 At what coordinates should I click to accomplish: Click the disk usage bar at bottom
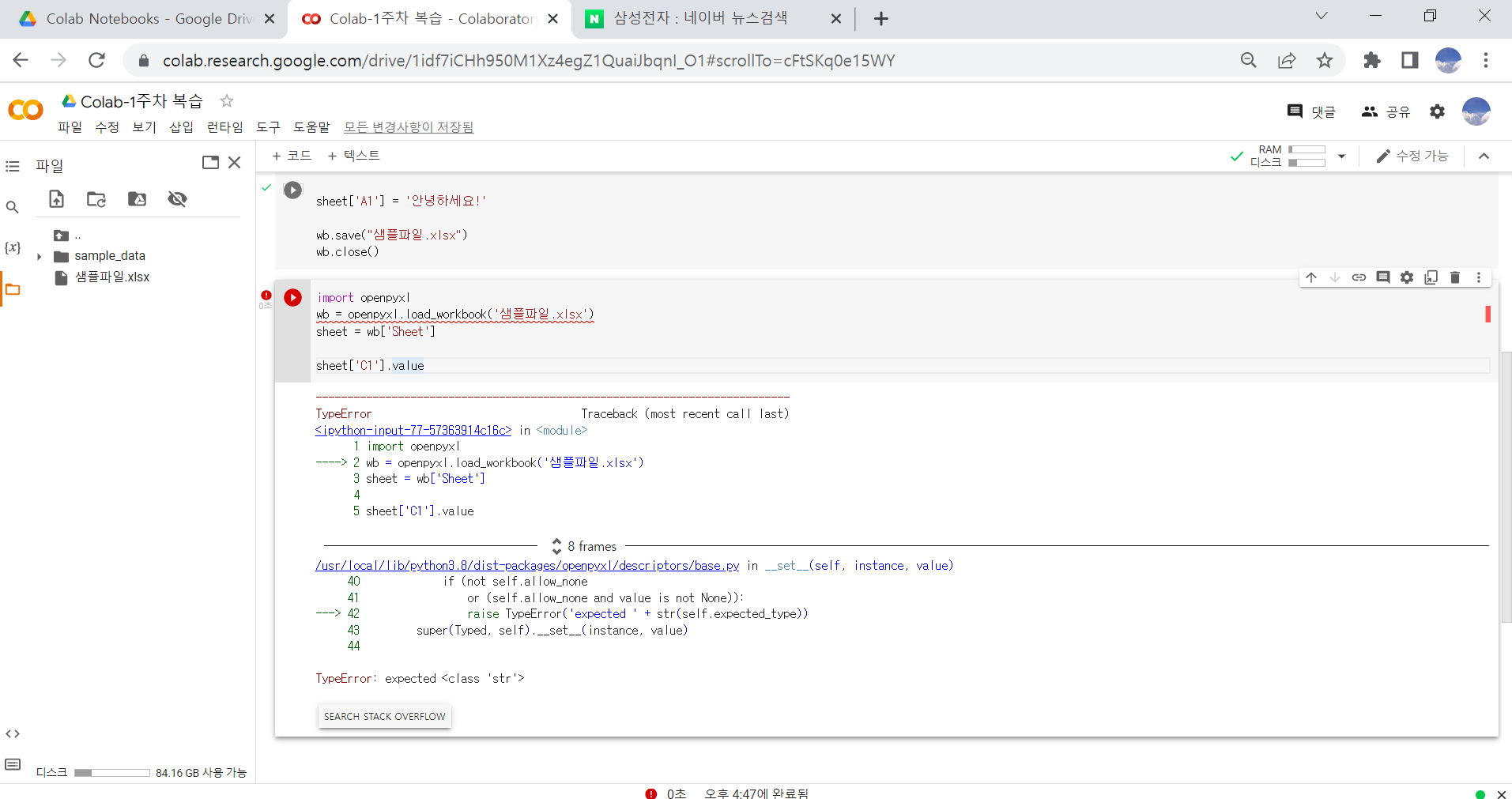tap(112, 773)
